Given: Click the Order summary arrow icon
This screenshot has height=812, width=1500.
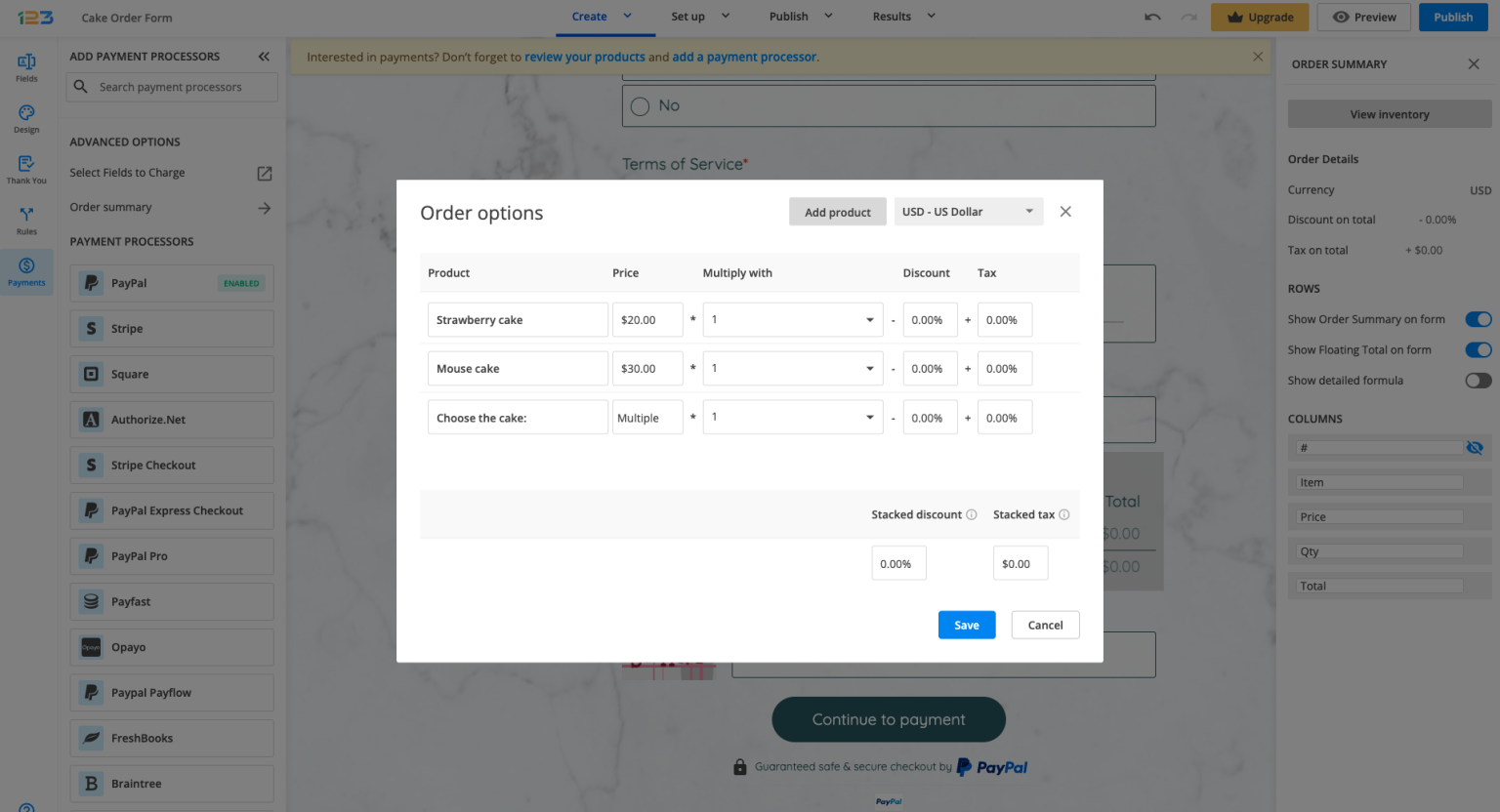Looking at the screenshot, I should pos(264,208).
